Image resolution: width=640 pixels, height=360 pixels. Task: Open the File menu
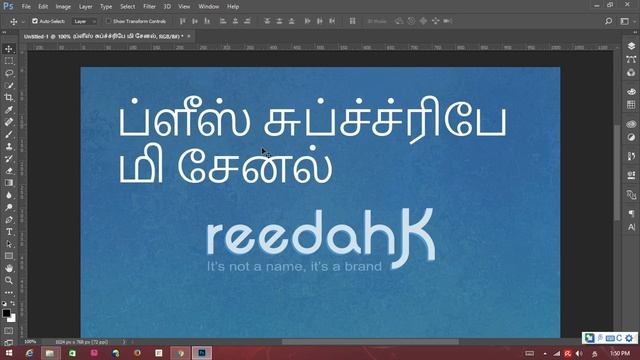[26, 7]
